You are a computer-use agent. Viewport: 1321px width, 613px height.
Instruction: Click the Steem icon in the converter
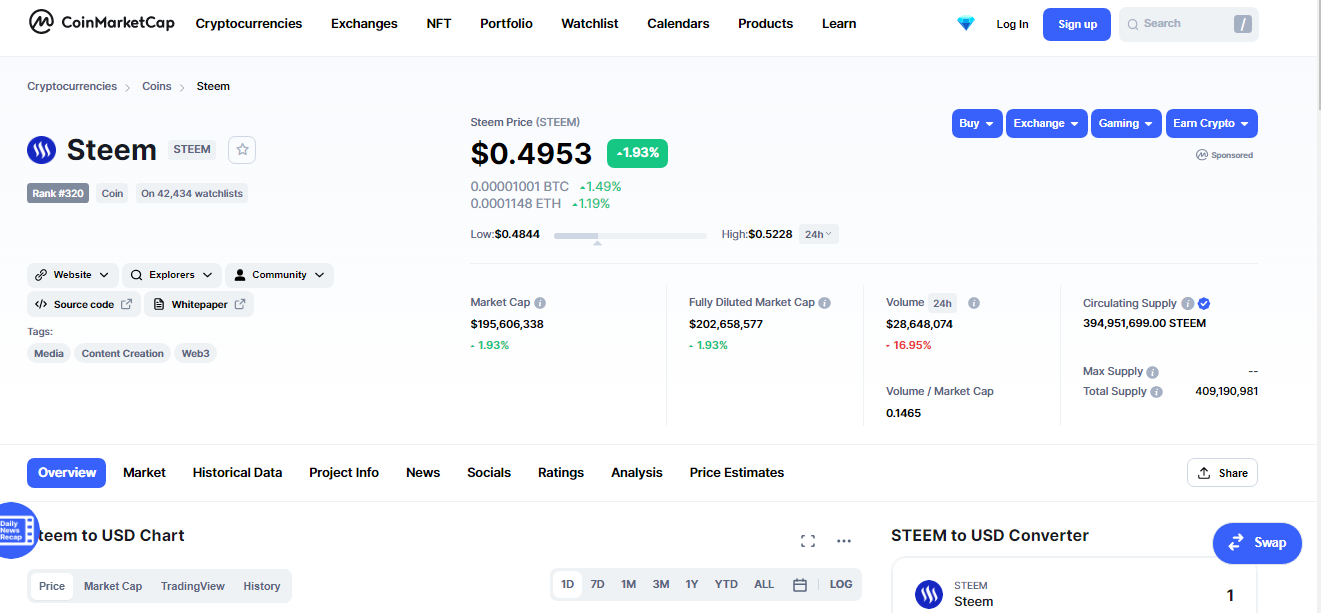[929, 595]
